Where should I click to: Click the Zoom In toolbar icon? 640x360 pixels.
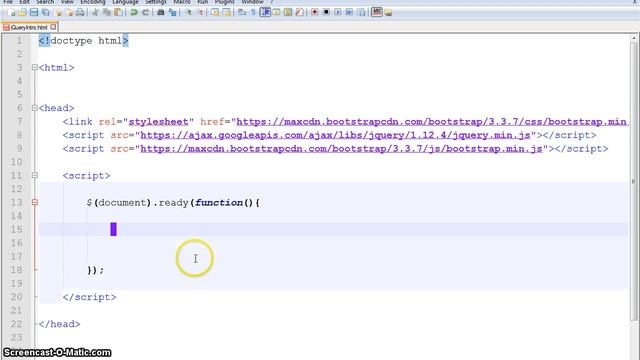coord(188,12)
